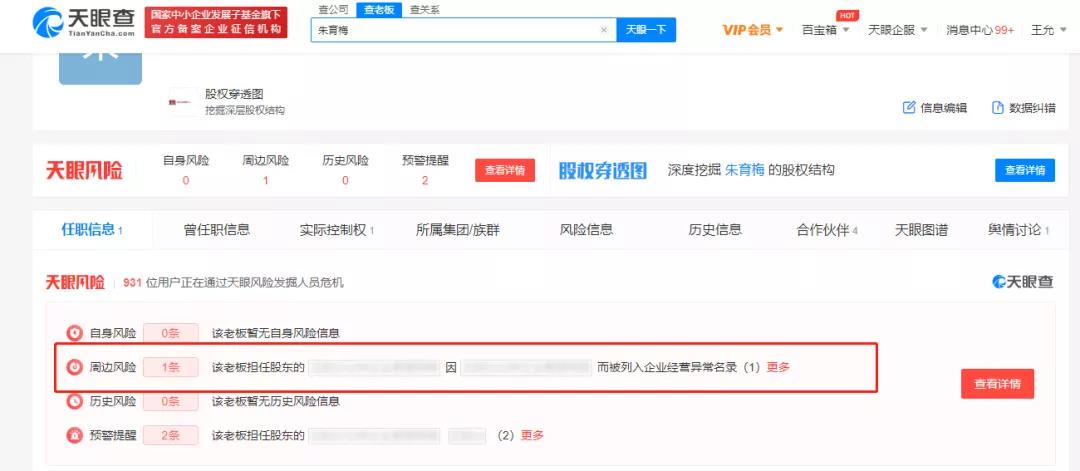Click the 历史风险 row icon
The width and height of the screenshot is (1080, 471).
[74, 401]
